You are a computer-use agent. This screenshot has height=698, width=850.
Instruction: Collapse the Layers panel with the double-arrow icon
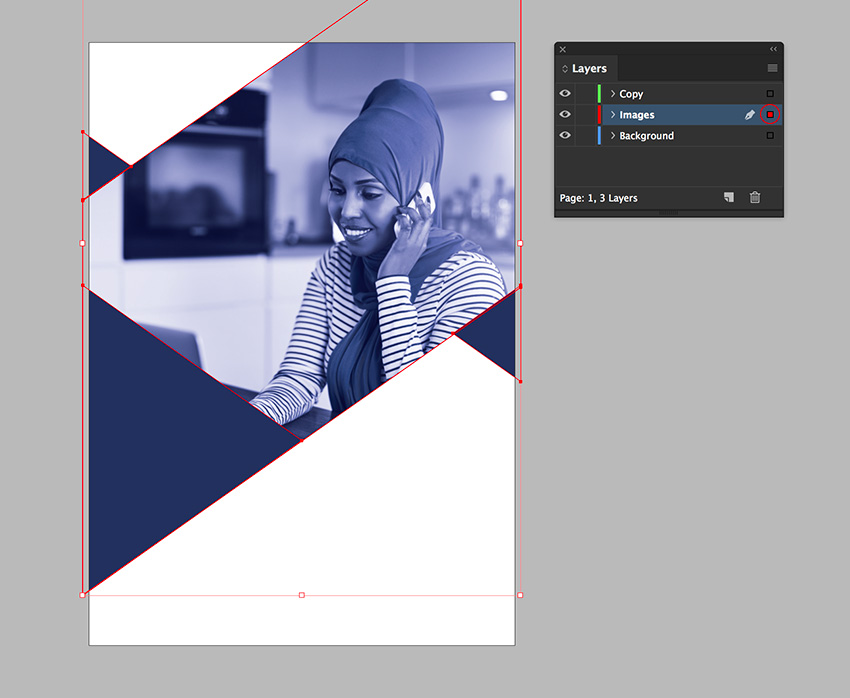[773, 49]
